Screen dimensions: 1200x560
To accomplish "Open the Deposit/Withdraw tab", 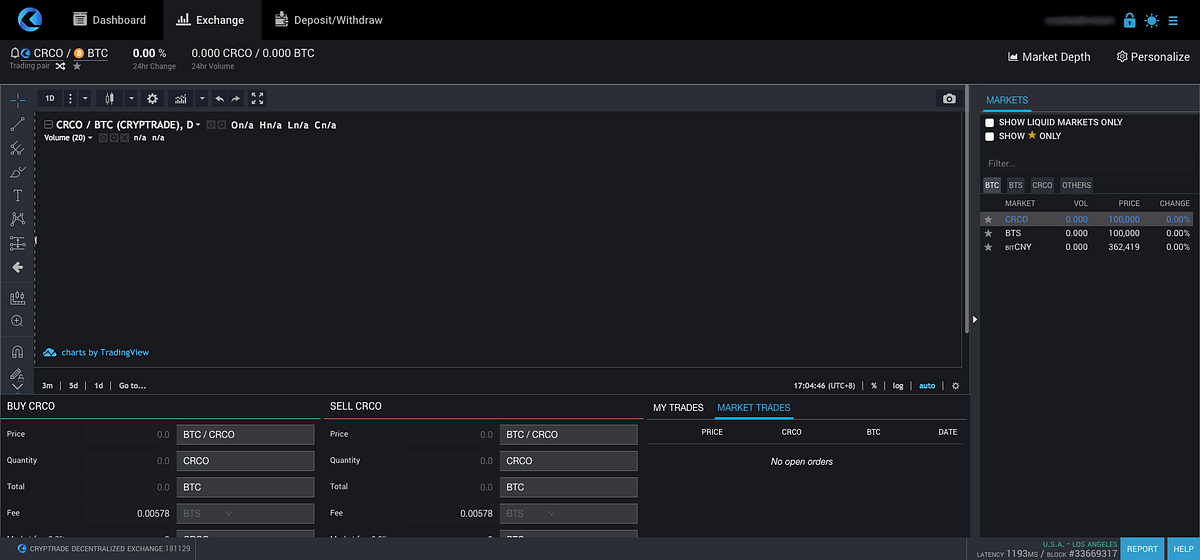I will point(331,20).
